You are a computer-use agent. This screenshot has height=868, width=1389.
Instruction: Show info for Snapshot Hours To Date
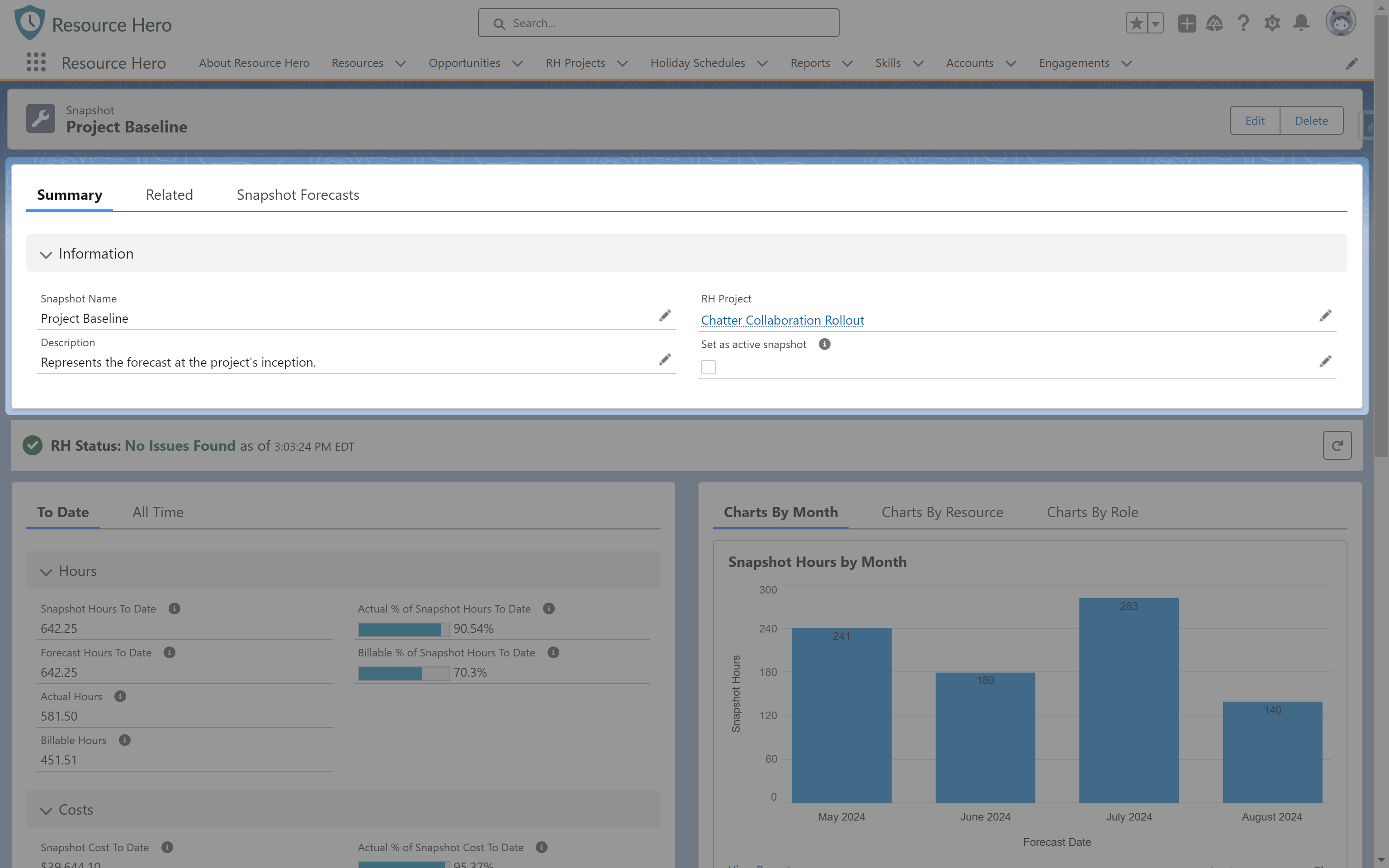[x=175, y=609]
